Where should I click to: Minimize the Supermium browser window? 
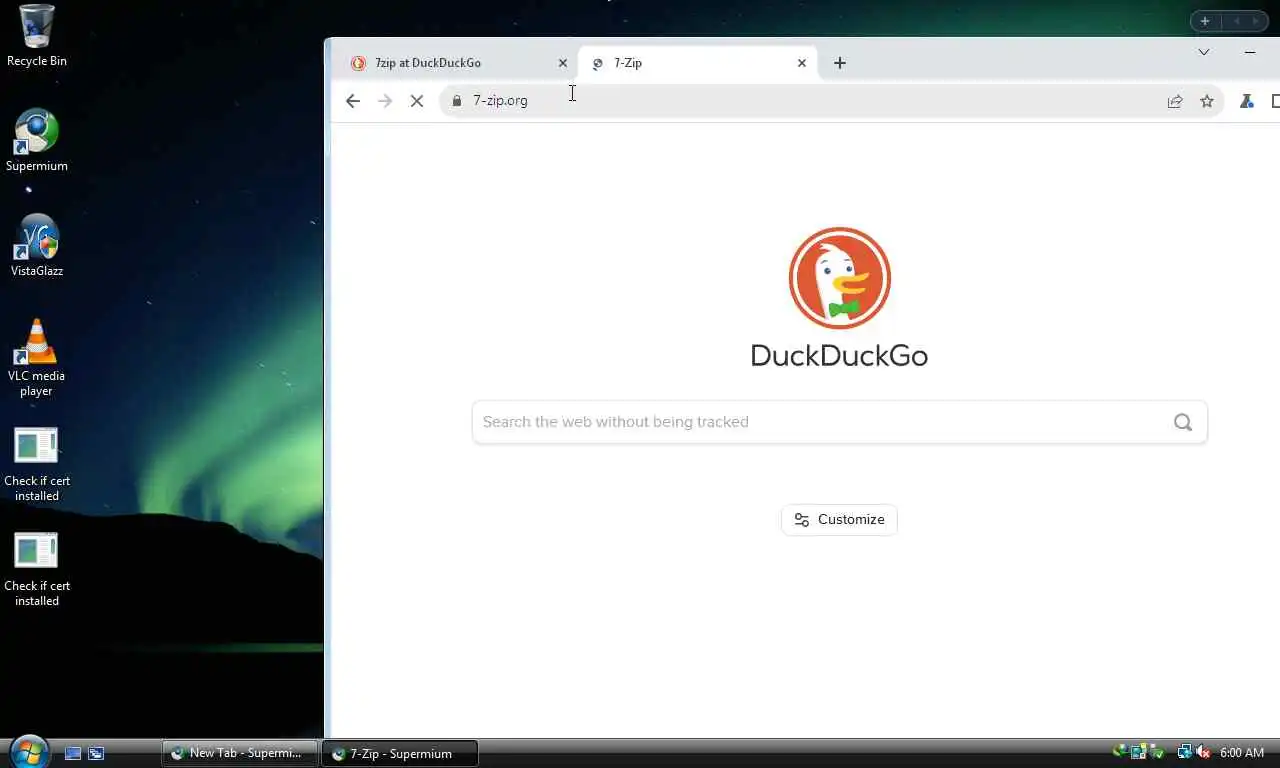point(1249,52)
